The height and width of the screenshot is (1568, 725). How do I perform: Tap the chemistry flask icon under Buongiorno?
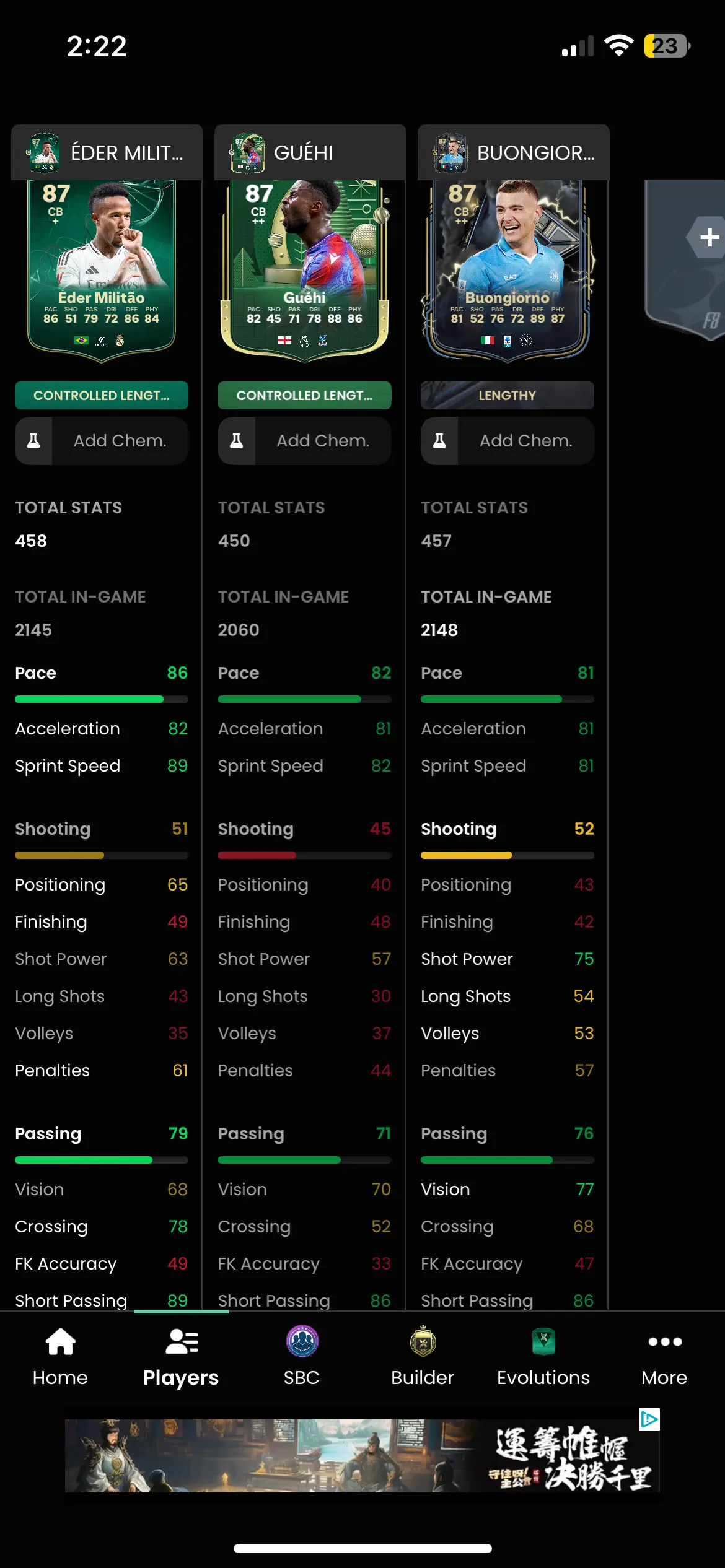pos(439,441)
